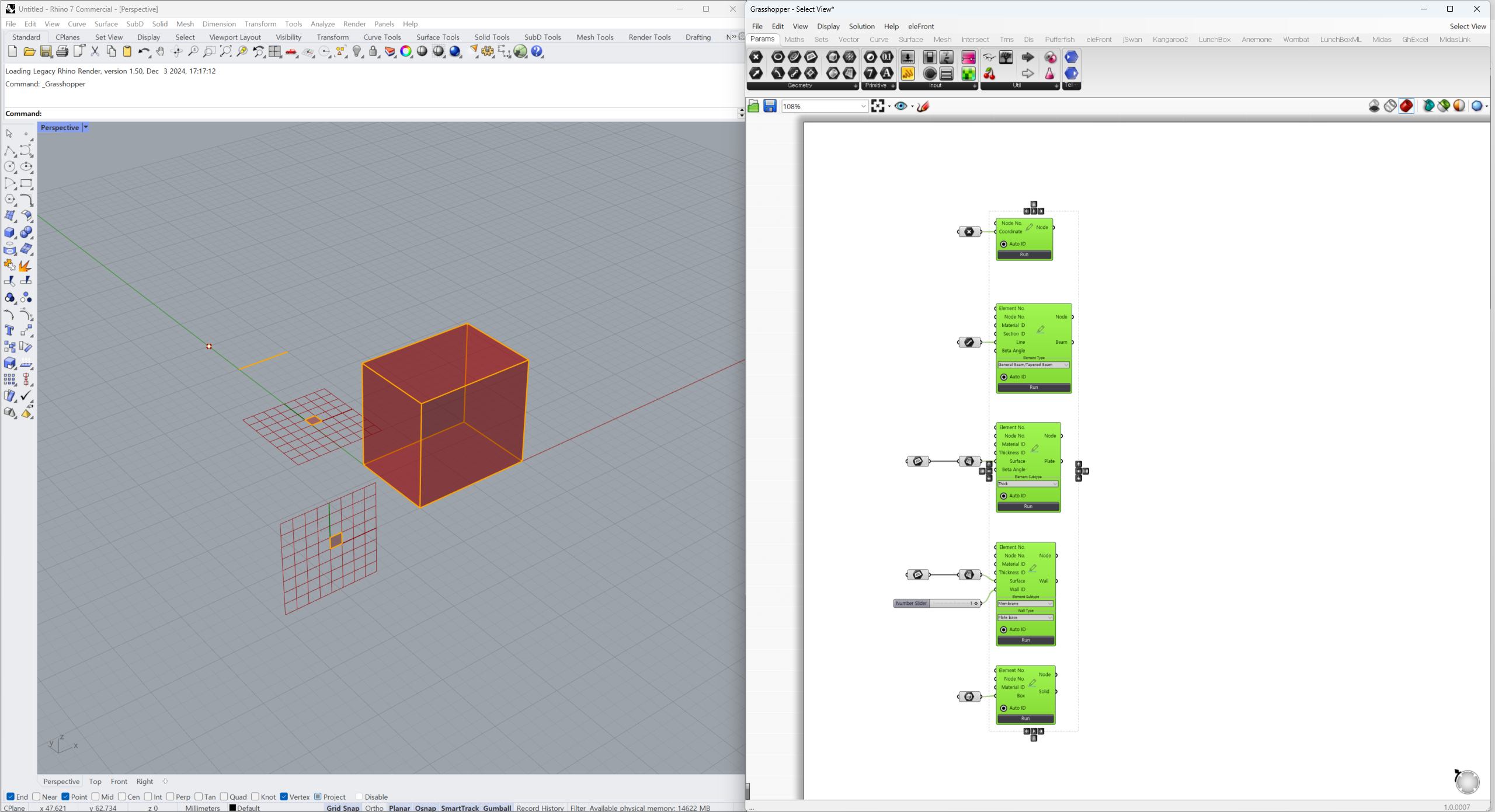Open the General Beam/Tapered Beam dropdown

point(1034,365)
